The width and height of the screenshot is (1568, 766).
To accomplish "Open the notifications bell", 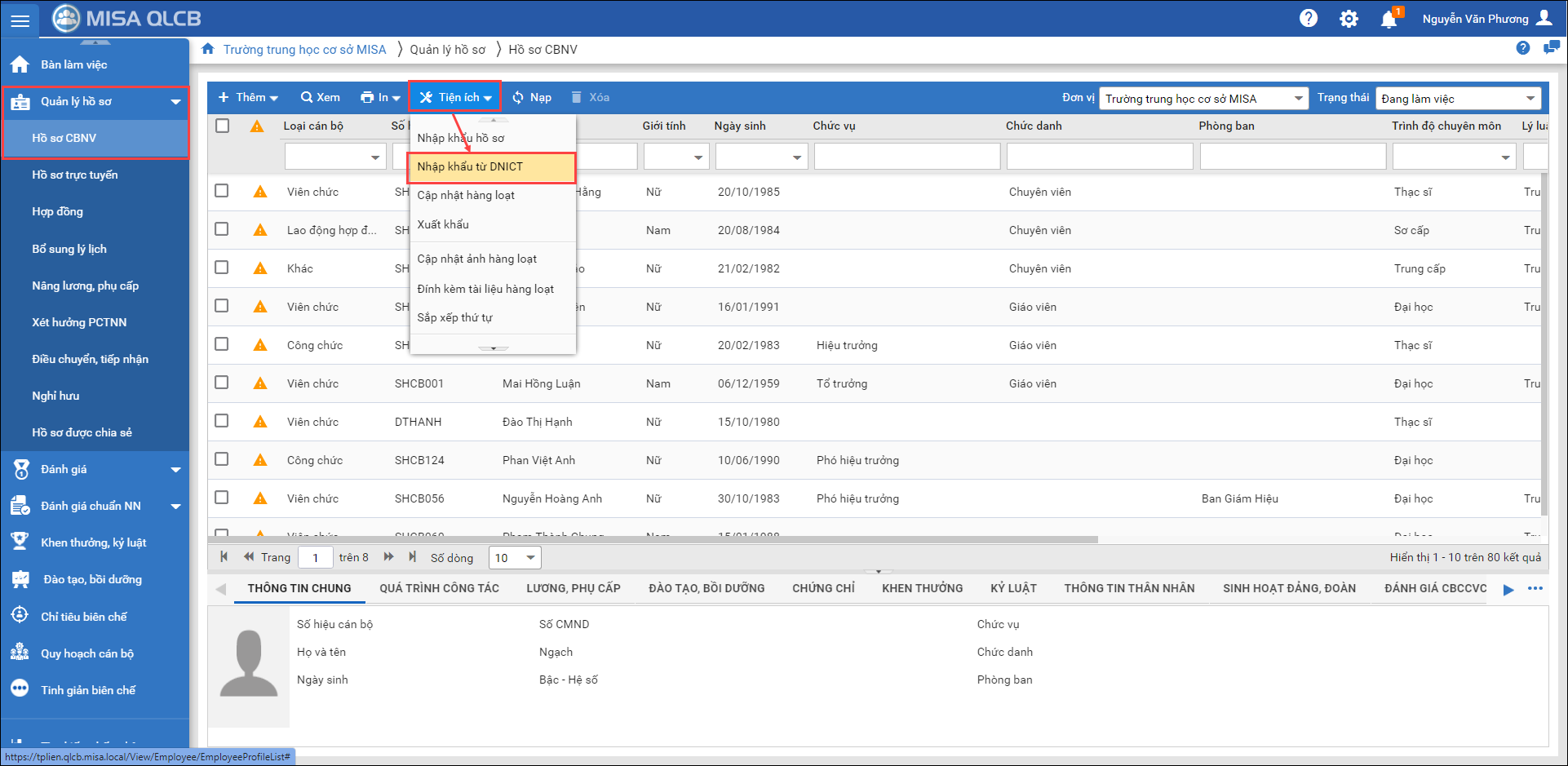I will click(x=1389, y=19).
